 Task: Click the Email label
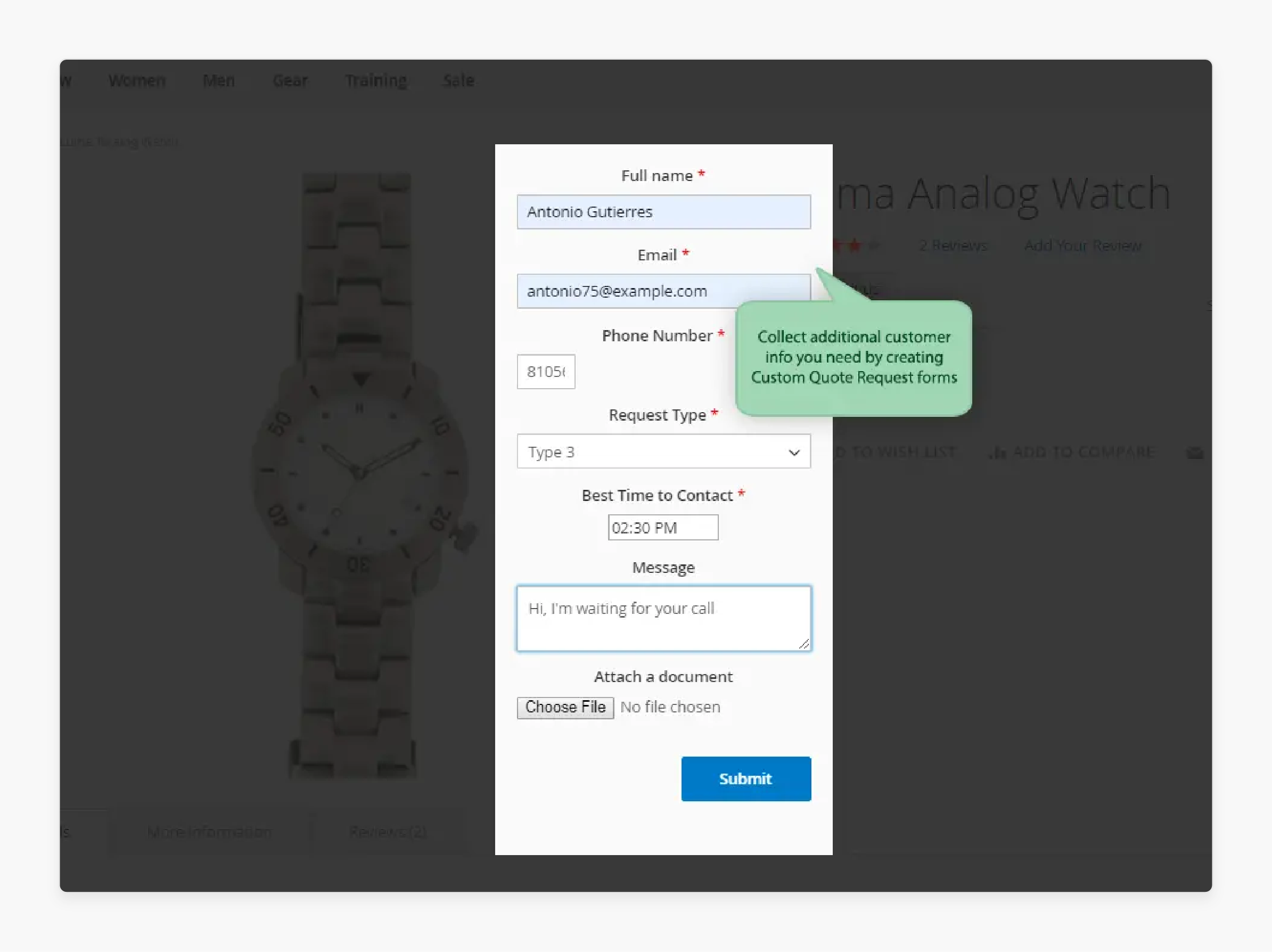click(x=657, y=255)
